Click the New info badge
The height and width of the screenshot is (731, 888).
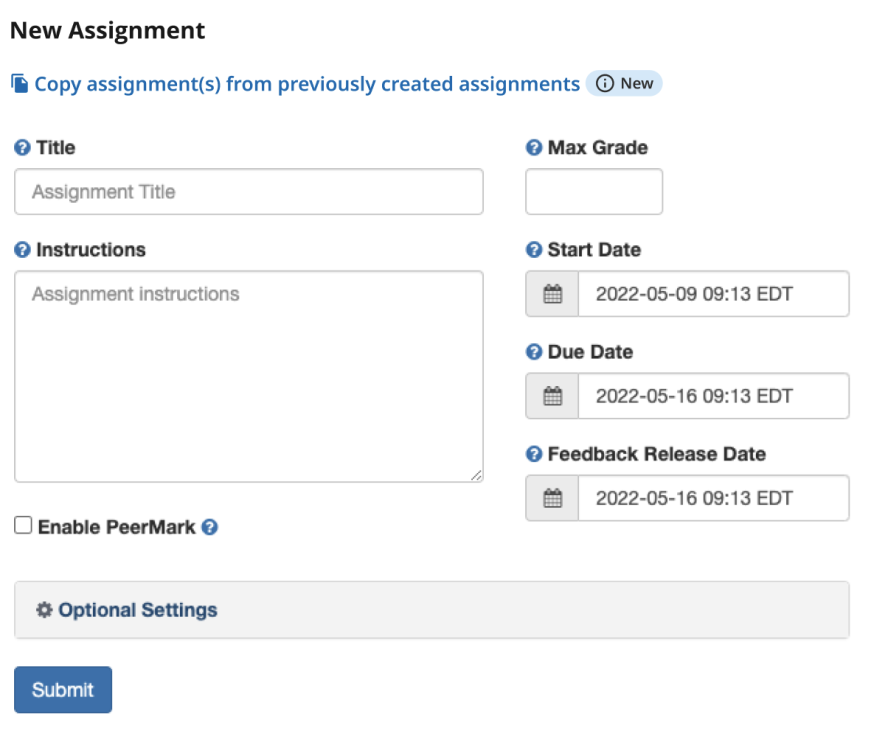[625, 84]
